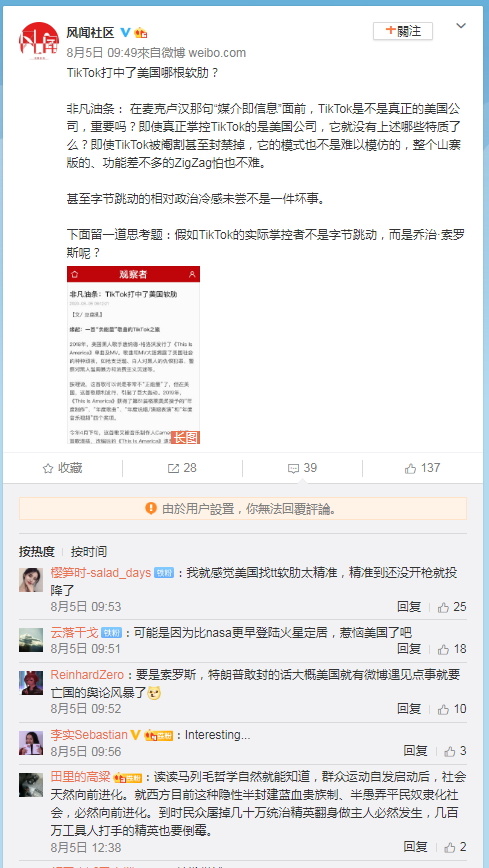This screenshot has height=868, width=489.
Task: Open the 风闻社区 profile avatar
Action: tap(38, 41)
